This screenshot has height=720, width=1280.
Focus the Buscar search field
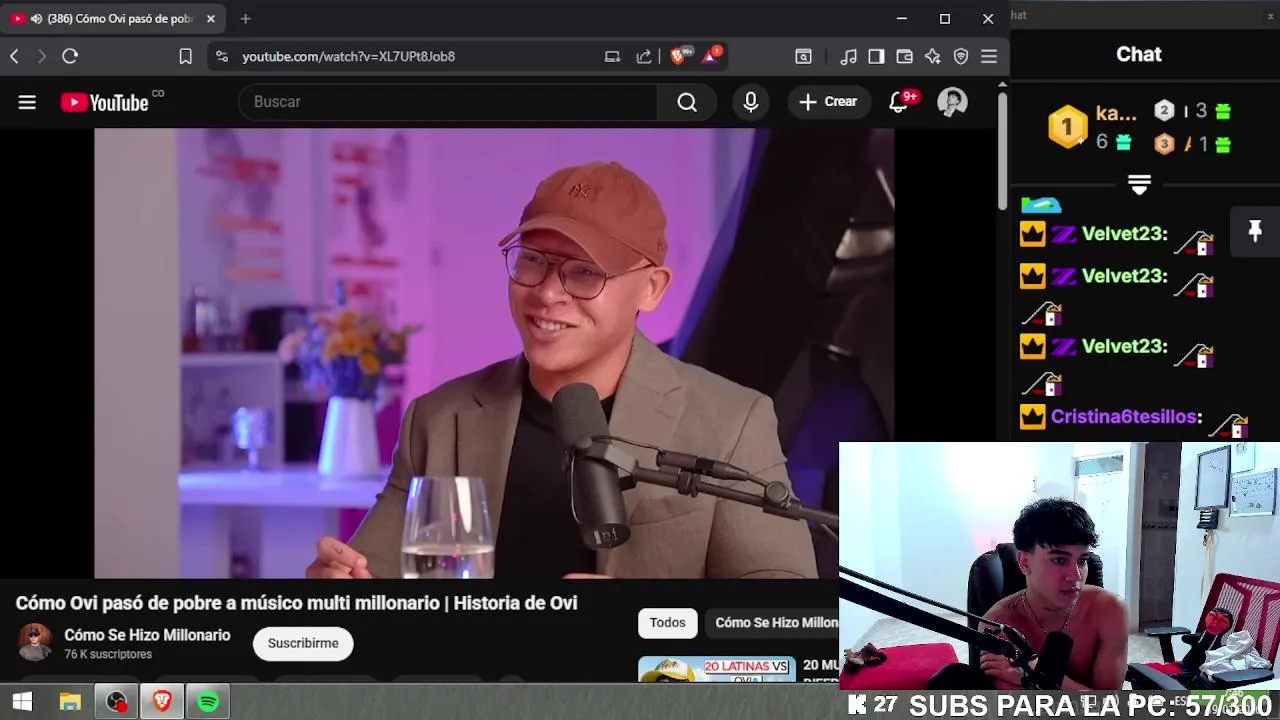(448, 102)
